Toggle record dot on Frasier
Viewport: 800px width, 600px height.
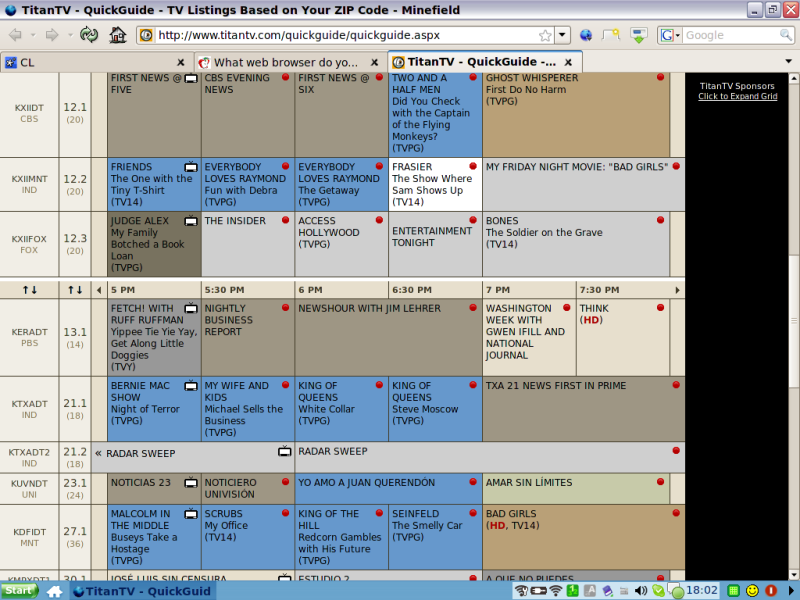tap(473, 166)
